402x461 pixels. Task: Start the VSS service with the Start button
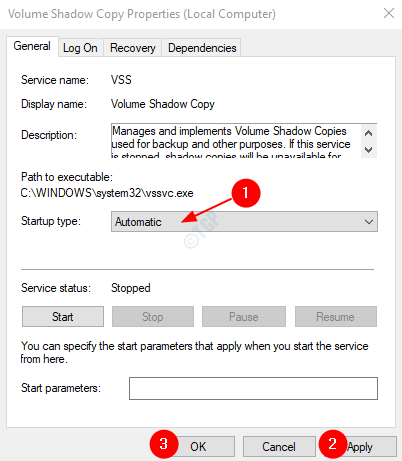coord(63,317)
